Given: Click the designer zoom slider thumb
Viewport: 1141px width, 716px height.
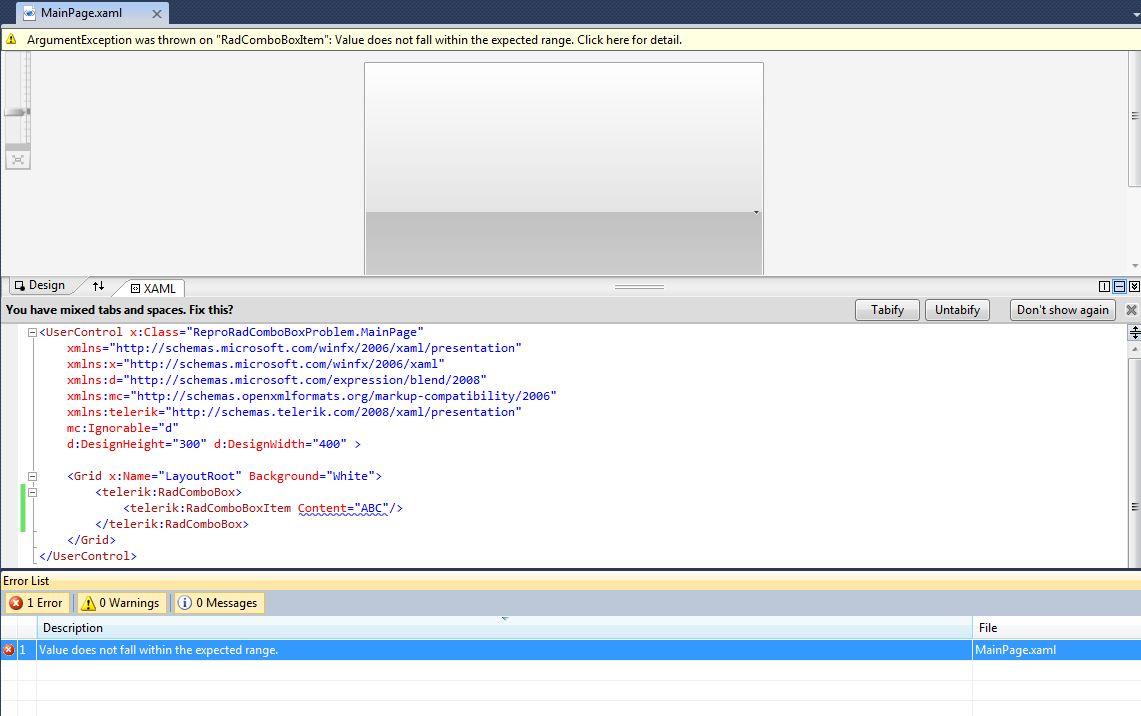Looking at the screenshot, I should click(17, 112).
